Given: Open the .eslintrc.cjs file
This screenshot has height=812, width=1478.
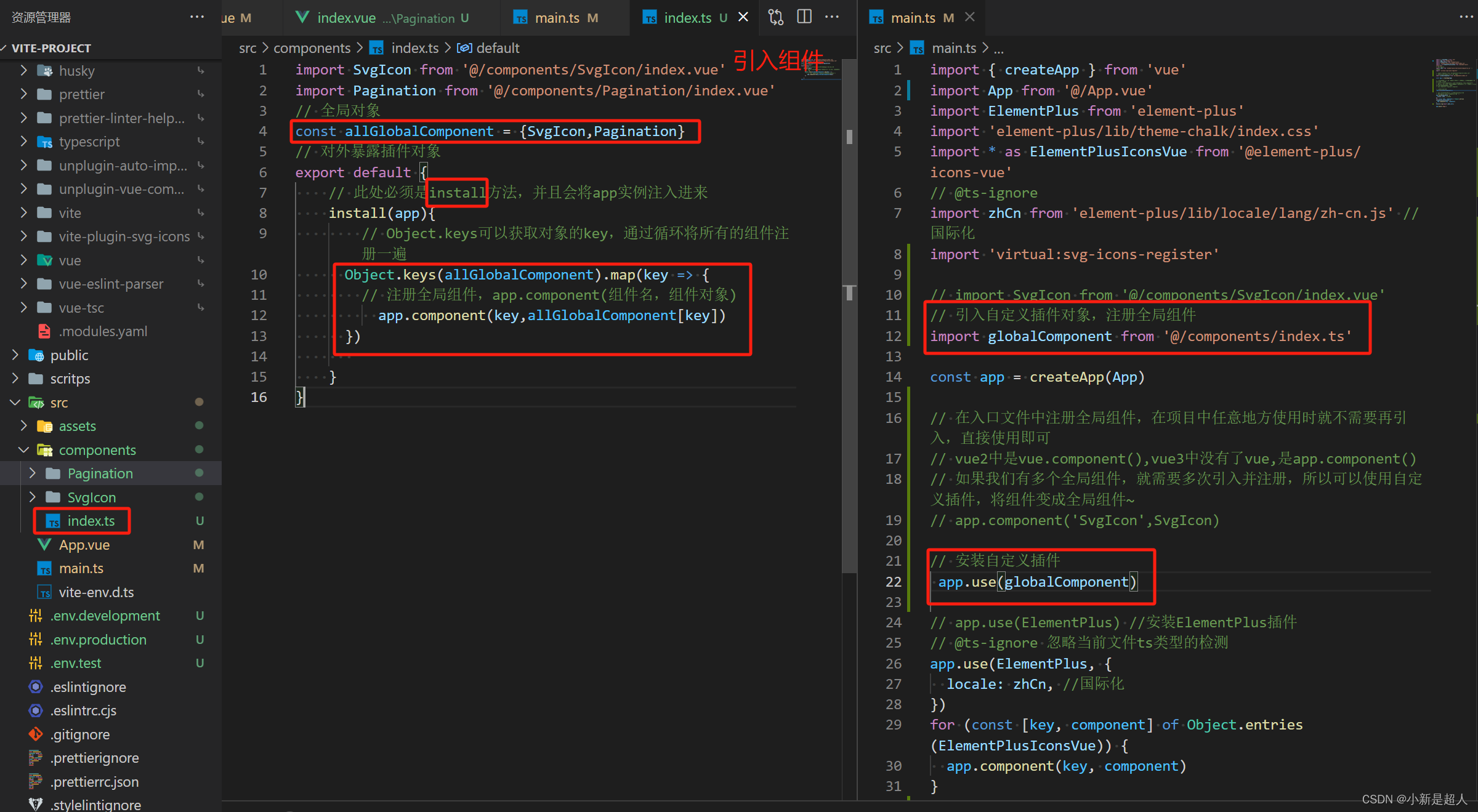Looking at the screenshot, I should [x=83, y=710].
